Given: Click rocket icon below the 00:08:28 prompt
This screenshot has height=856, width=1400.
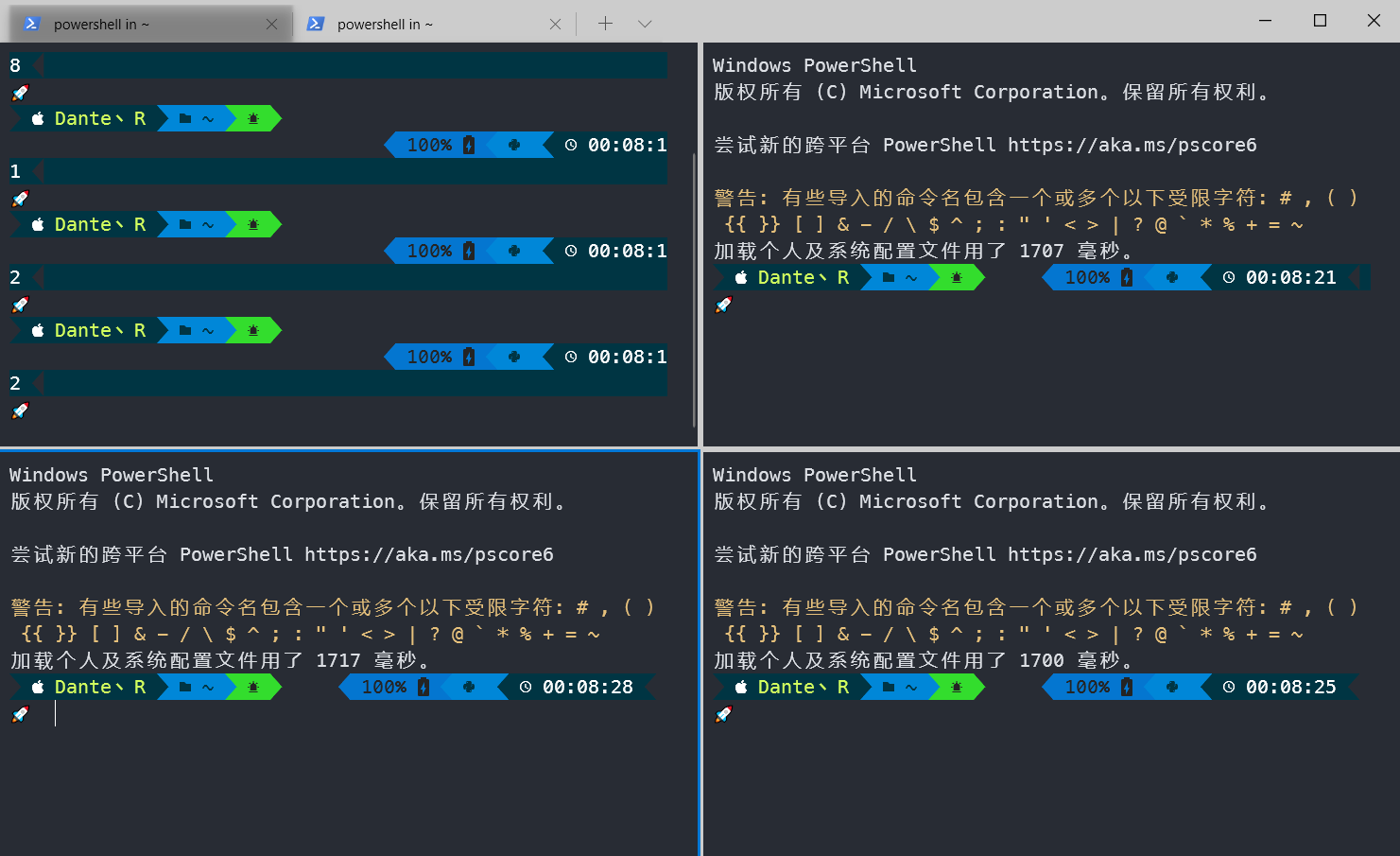Looking at the screenshot, I should [x=20, y=714].
